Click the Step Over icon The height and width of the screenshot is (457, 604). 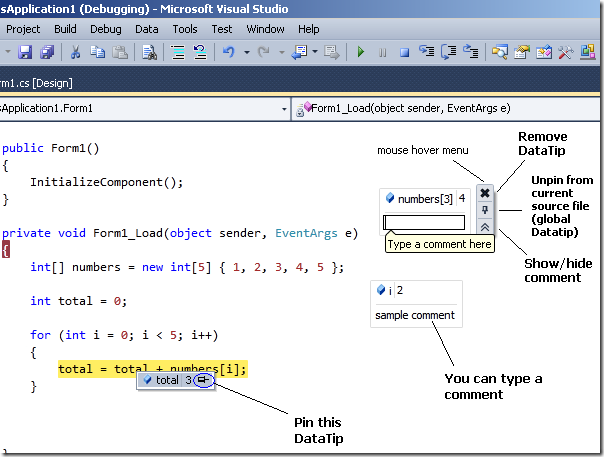tap(448, 52)
